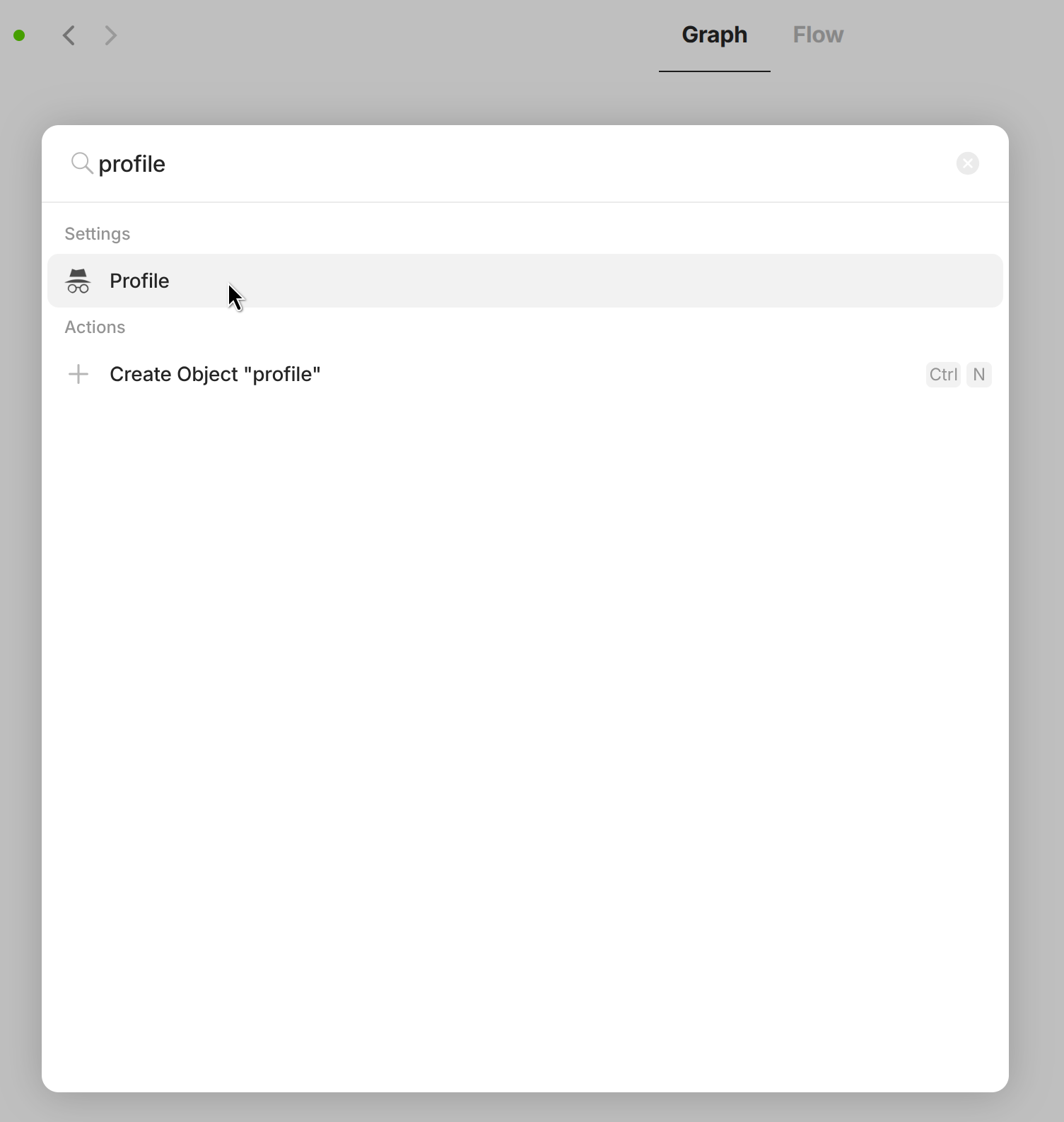Go forward with the right chevron arrow
Screen dimensions: 1064x1122
click(111, 35)
